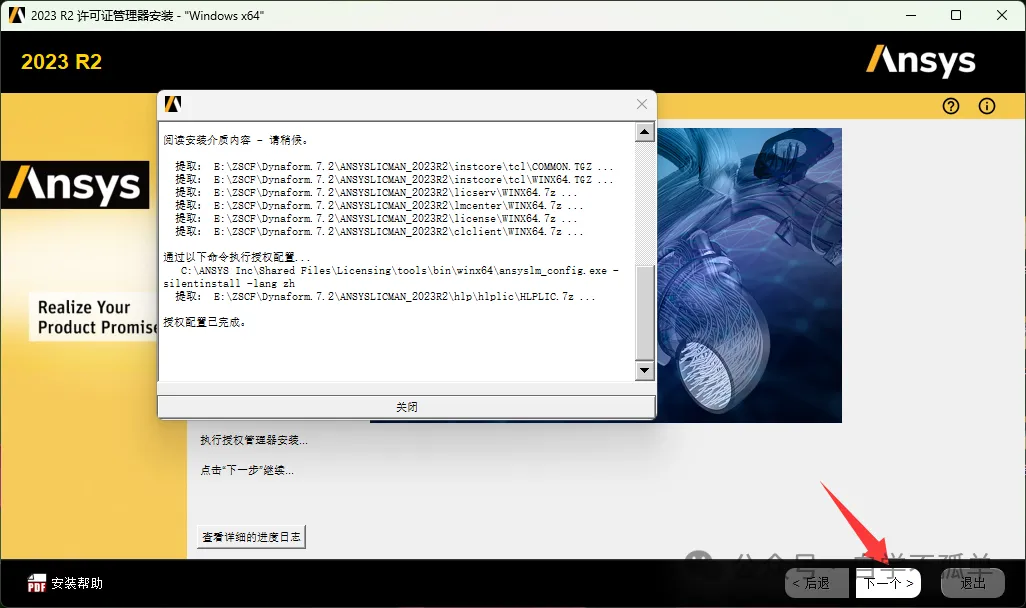1026x608 pixels.
Task: Open the info circle icon
Action: tap(987, 106)
